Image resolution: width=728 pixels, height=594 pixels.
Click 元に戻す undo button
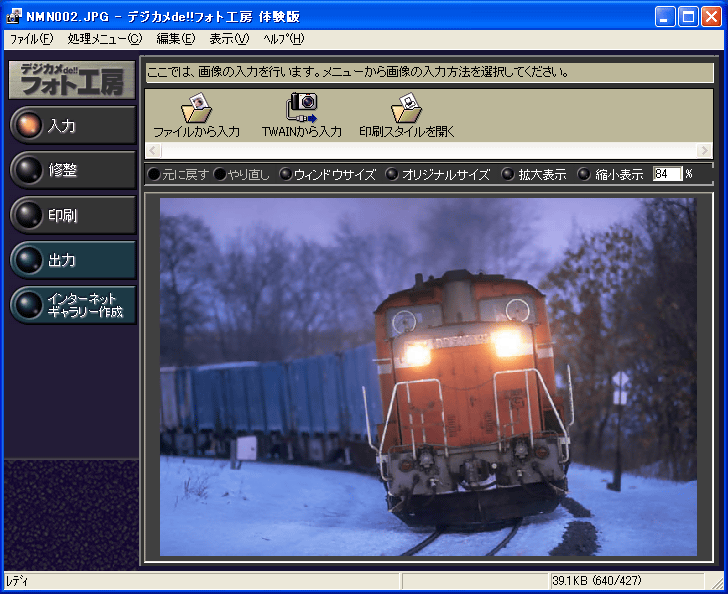coord(178,174)
